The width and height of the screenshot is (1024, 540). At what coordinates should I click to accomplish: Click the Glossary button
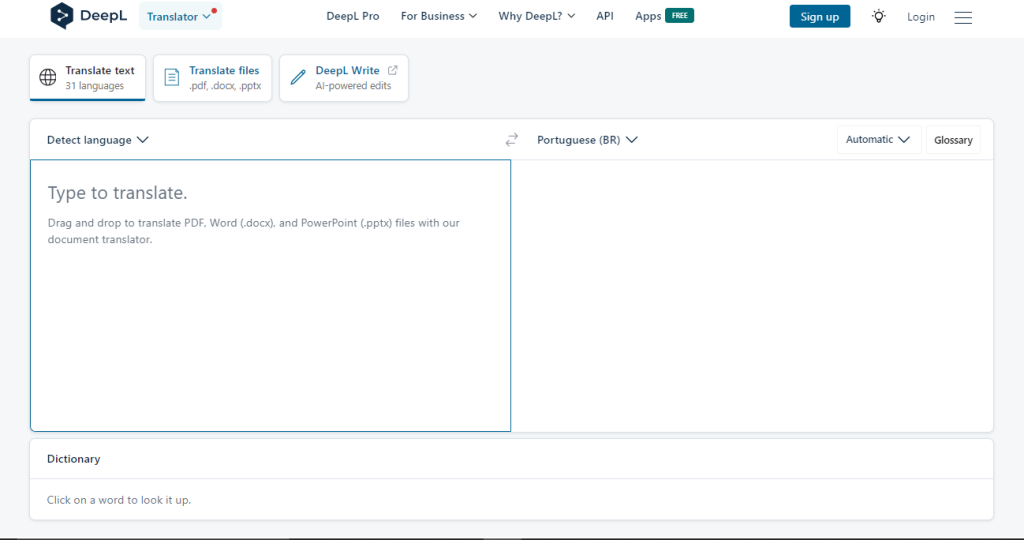tap(953, 140)
